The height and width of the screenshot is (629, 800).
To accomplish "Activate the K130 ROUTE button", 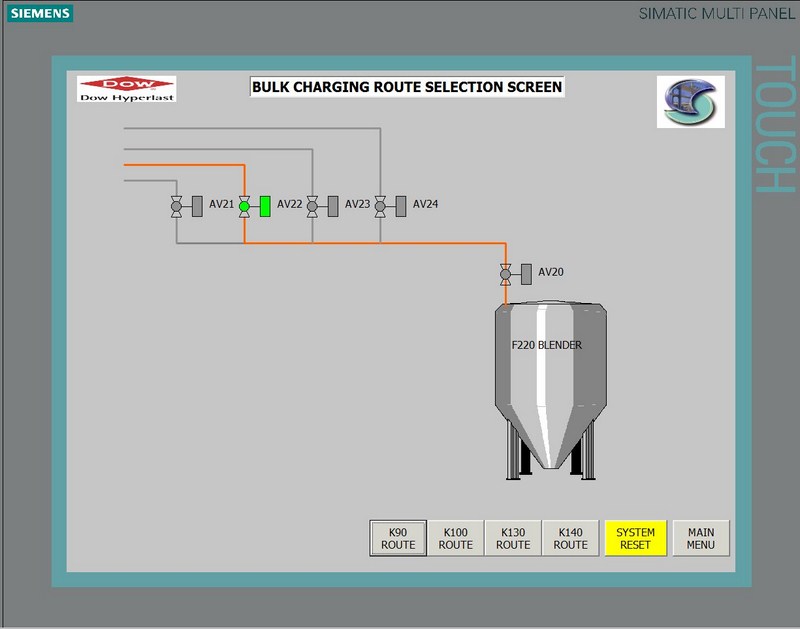I will [x=513, y=538].
